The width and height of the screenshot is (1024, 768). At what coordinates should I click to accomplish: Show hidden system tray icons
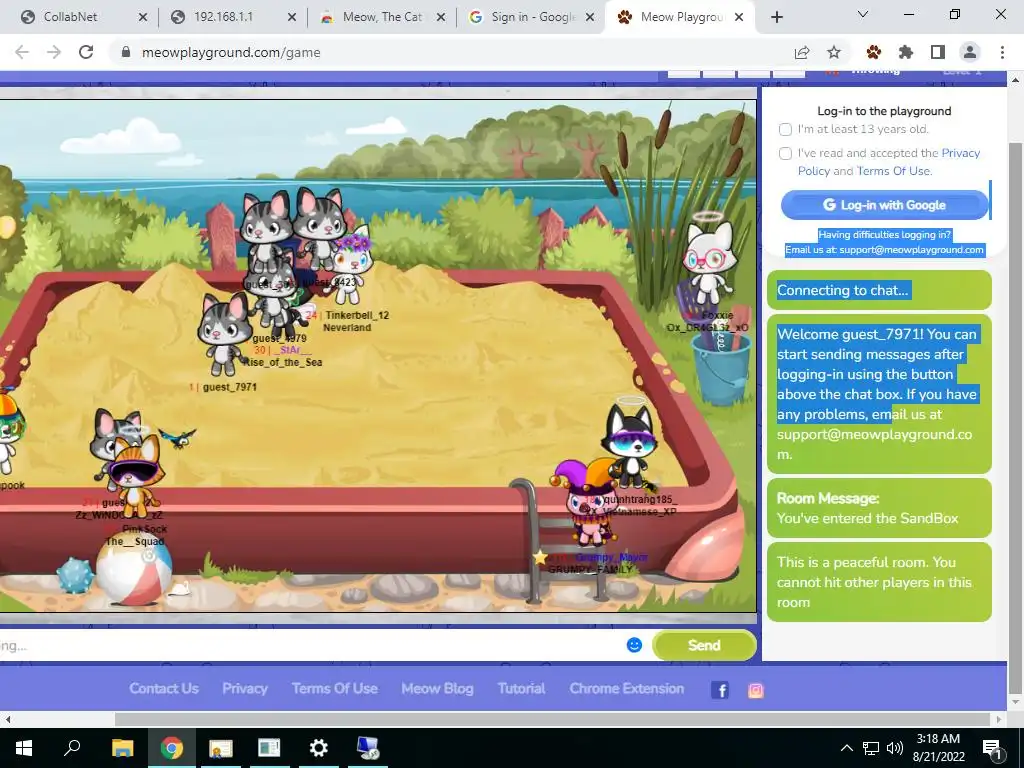click(846, 748)
